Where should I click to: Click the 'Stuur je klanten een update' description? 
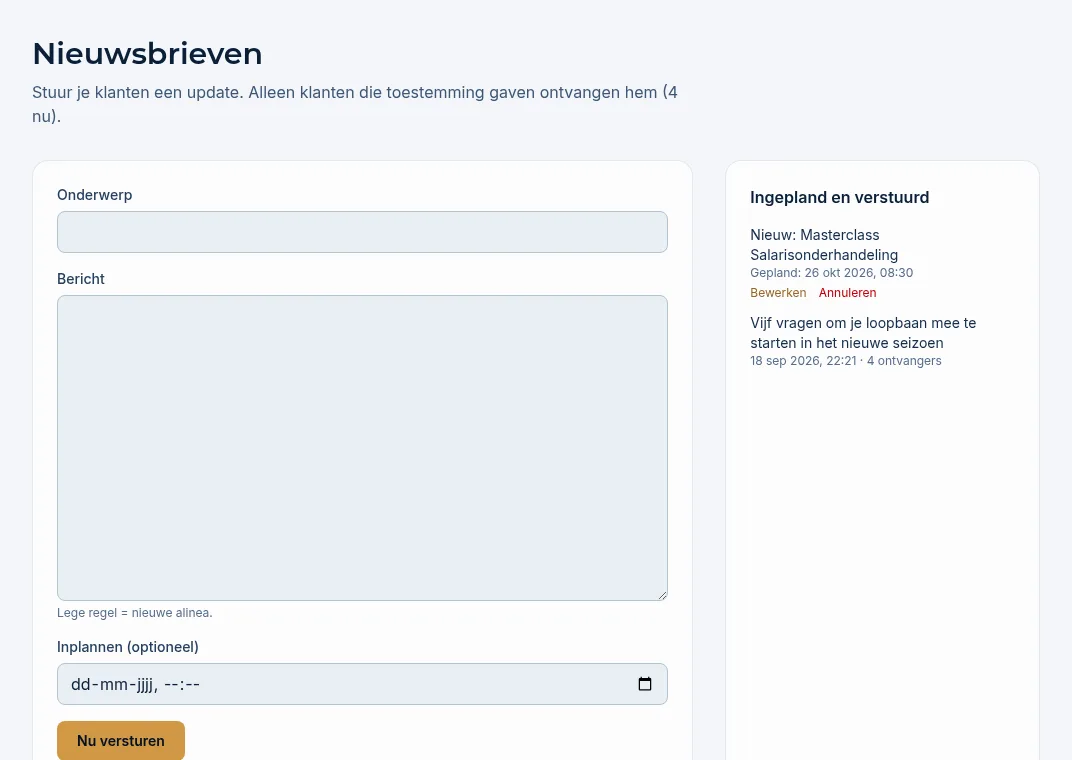[x=355, y=104]
